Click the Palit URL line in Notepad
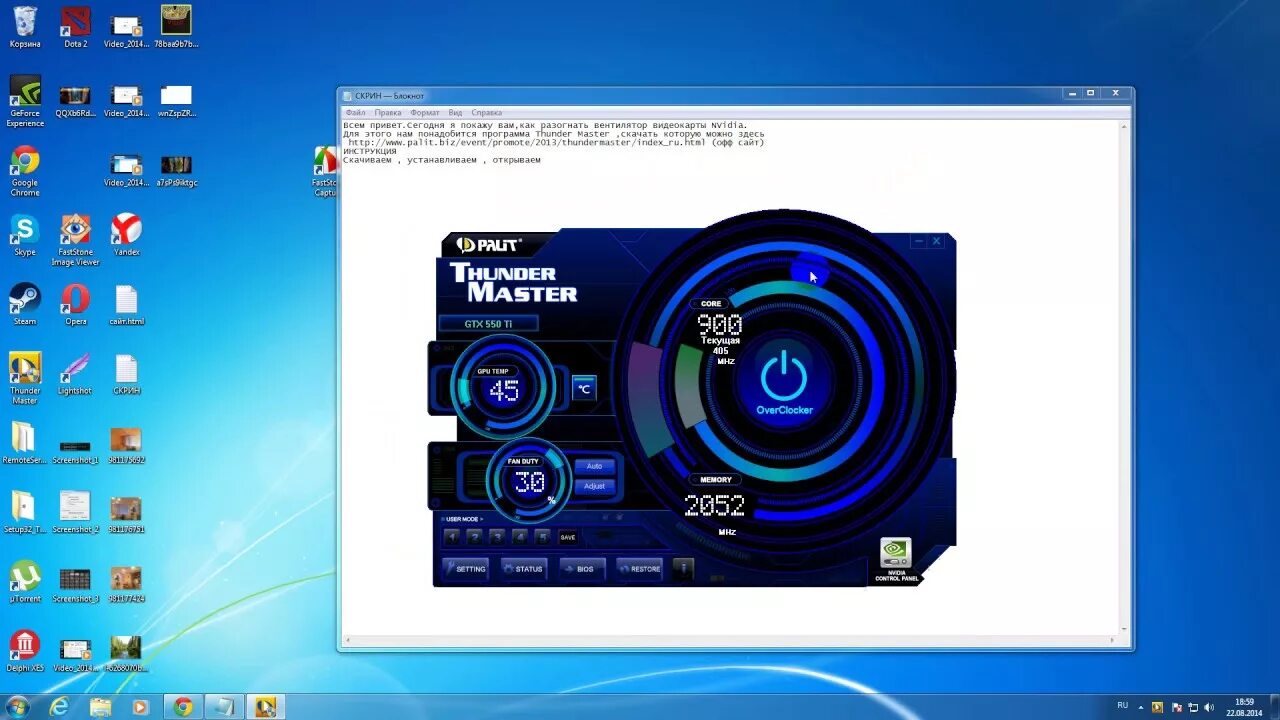 (556, 143)
